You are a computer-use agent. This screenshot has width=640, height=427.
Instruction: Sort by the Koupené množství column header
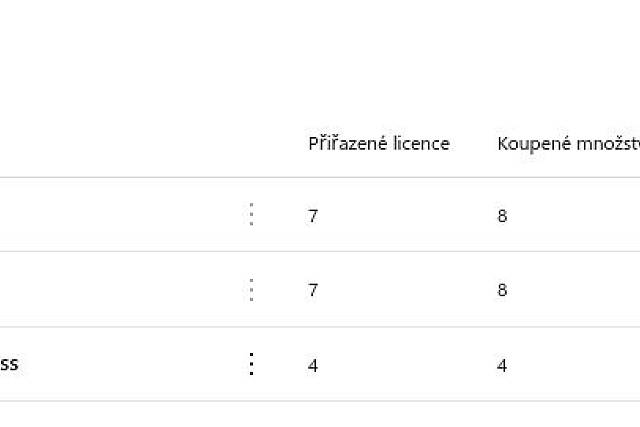pyautogui.click(x=567, y=144)
